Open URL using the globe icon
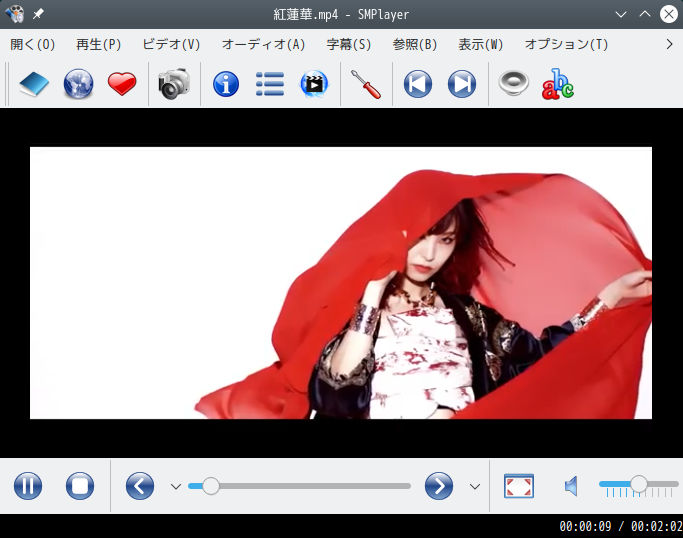Screen dimensions: 683x538 point(78,84)
